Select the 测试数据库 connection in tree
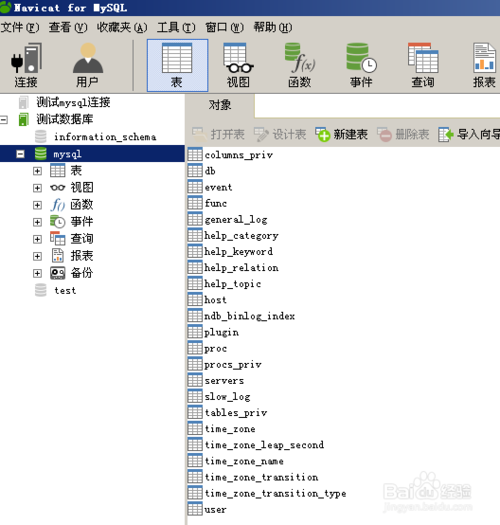This screenshot has width=500, height=525. point(65,119)
